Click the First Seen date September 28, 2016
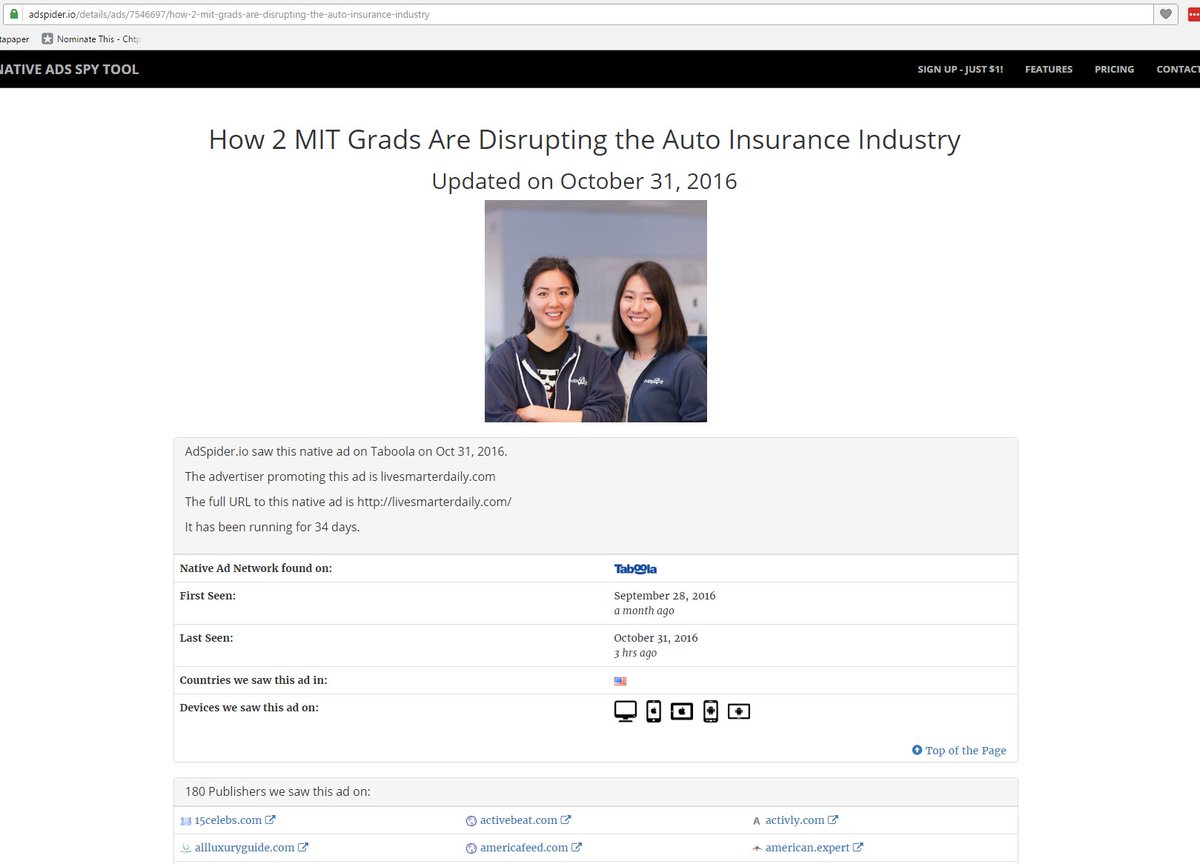Image resolution: width=1200 pixels, height=864 pixels. point(665,595)
